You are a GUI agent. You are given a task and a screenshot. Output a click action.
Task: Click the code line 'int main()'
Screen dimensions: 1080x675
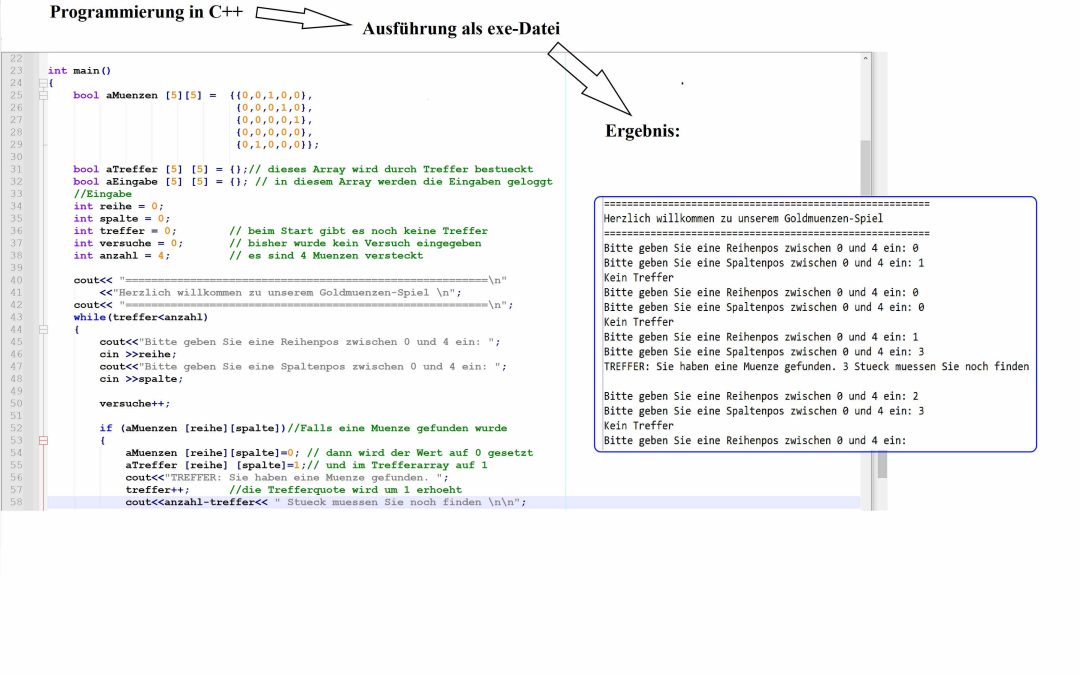[x=79, y=70]
